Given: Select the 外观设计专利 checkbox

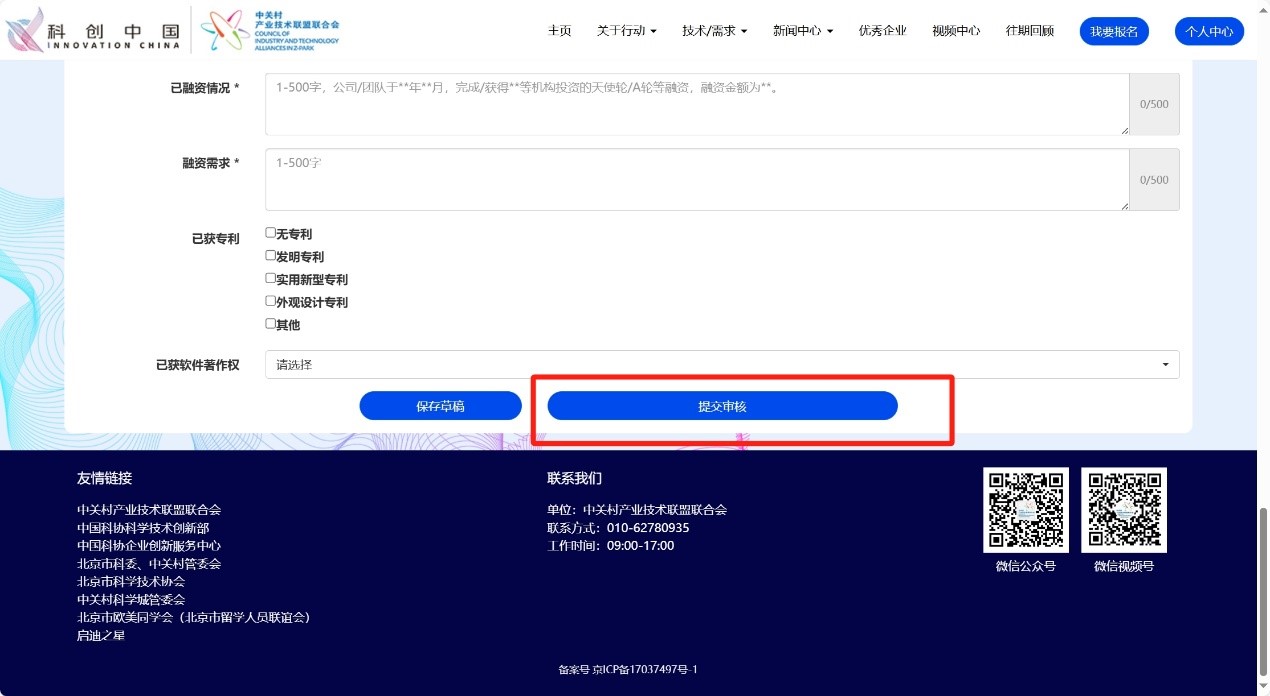Looking at the screenshot, I should coord(270,301).
